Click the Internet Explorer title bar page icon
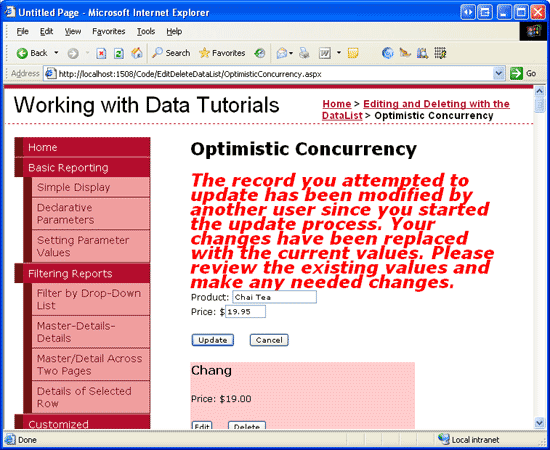The image size is (550, 450). [x=9, y=12]
